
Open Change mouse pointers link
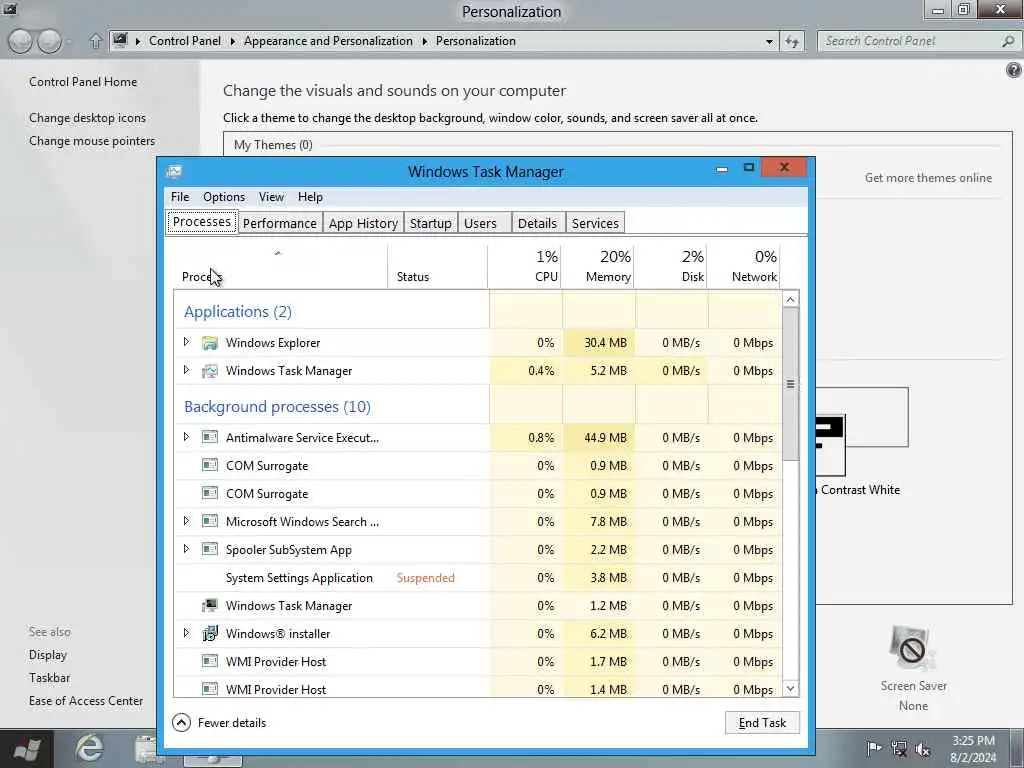tap(92, 141)
